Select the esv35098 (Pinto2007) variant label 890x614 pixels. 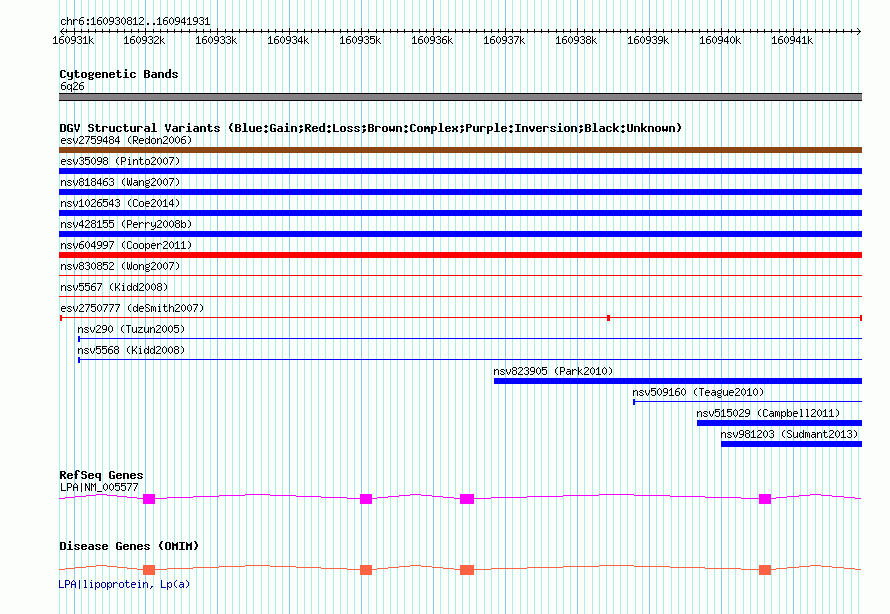coord(119,161)
